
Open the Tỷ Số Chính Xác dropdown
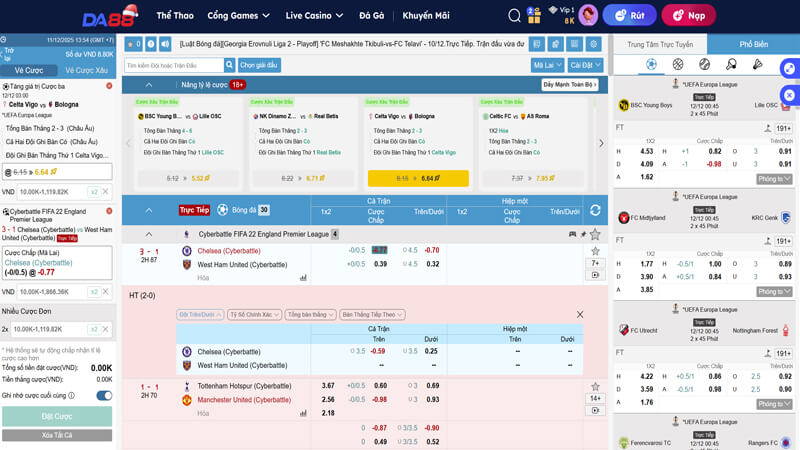[254, 314]
